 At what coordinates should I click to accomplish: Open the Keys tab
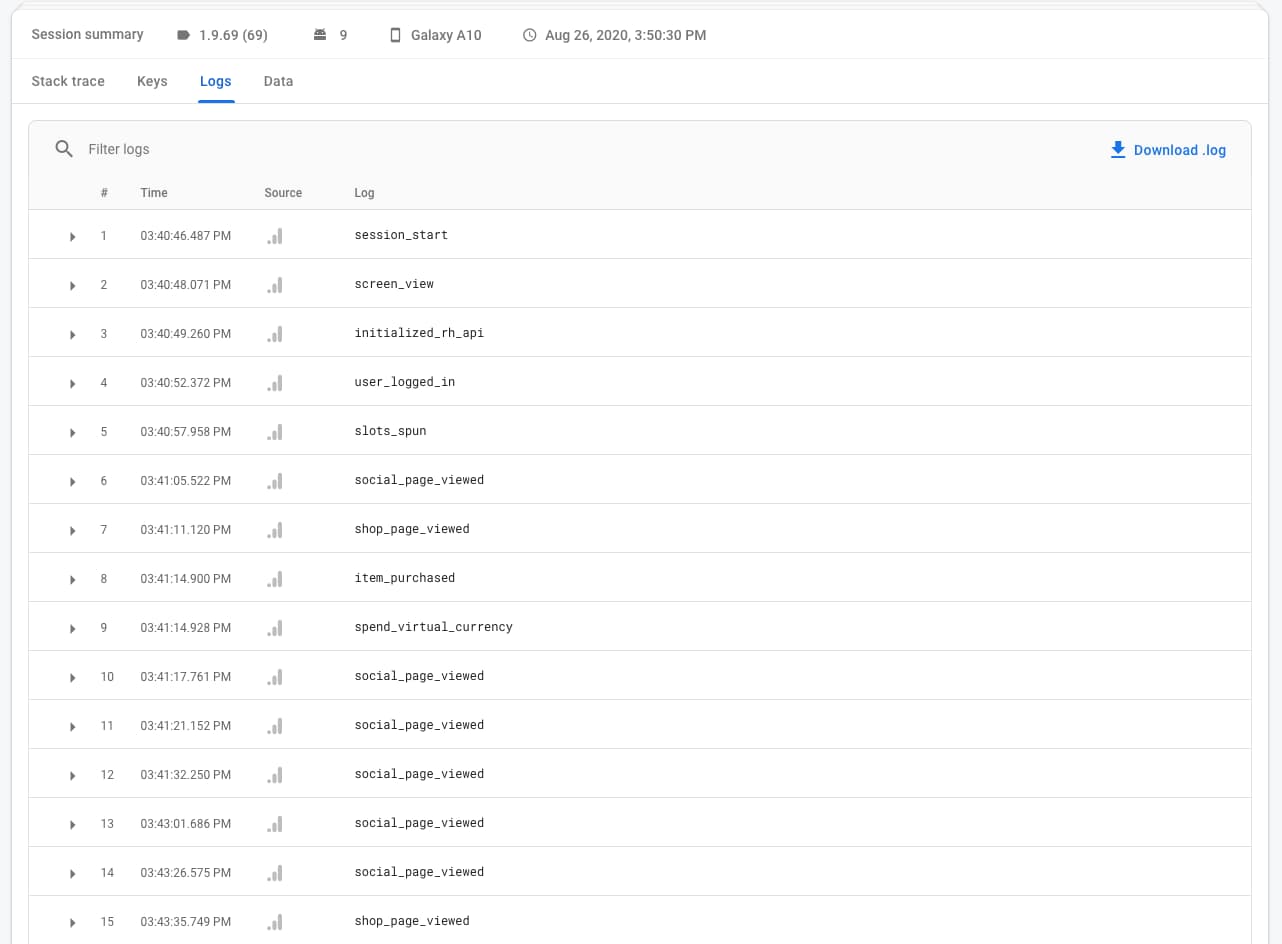coord(152,81)
